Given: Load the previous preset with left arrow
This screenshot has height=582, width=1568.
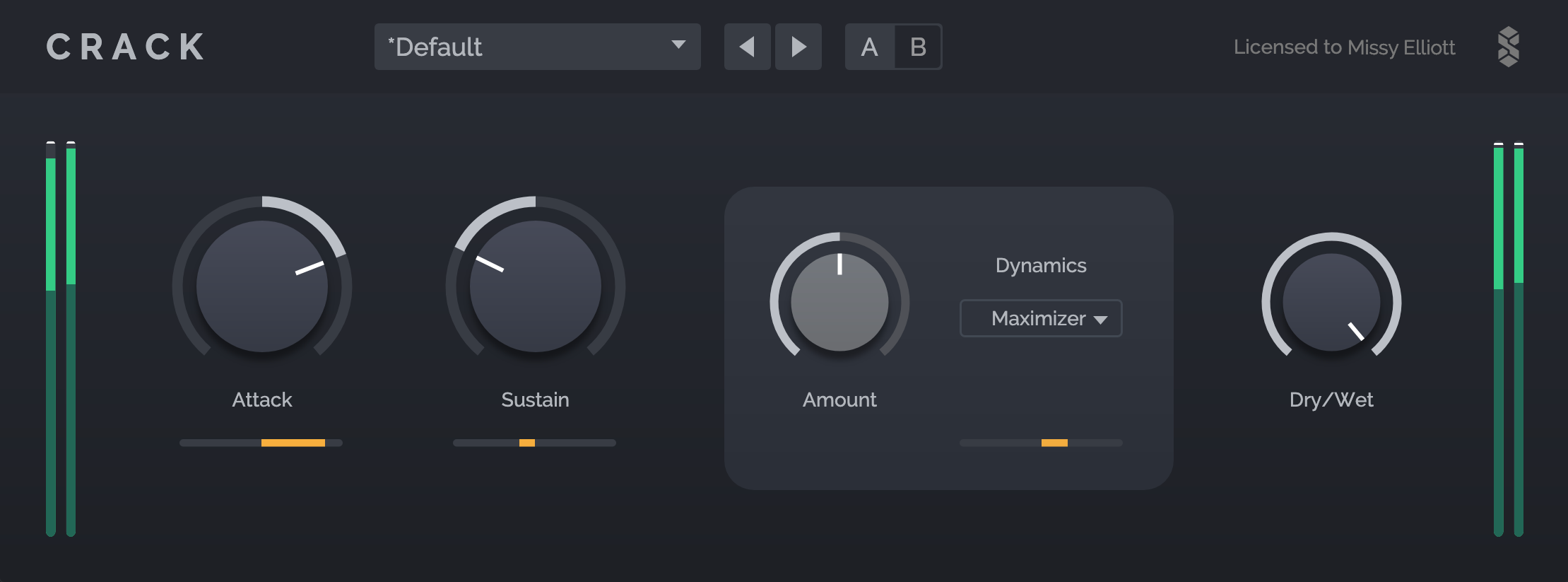Looking at the screenshot, I should pyautogui.click(x=747, y=47).
